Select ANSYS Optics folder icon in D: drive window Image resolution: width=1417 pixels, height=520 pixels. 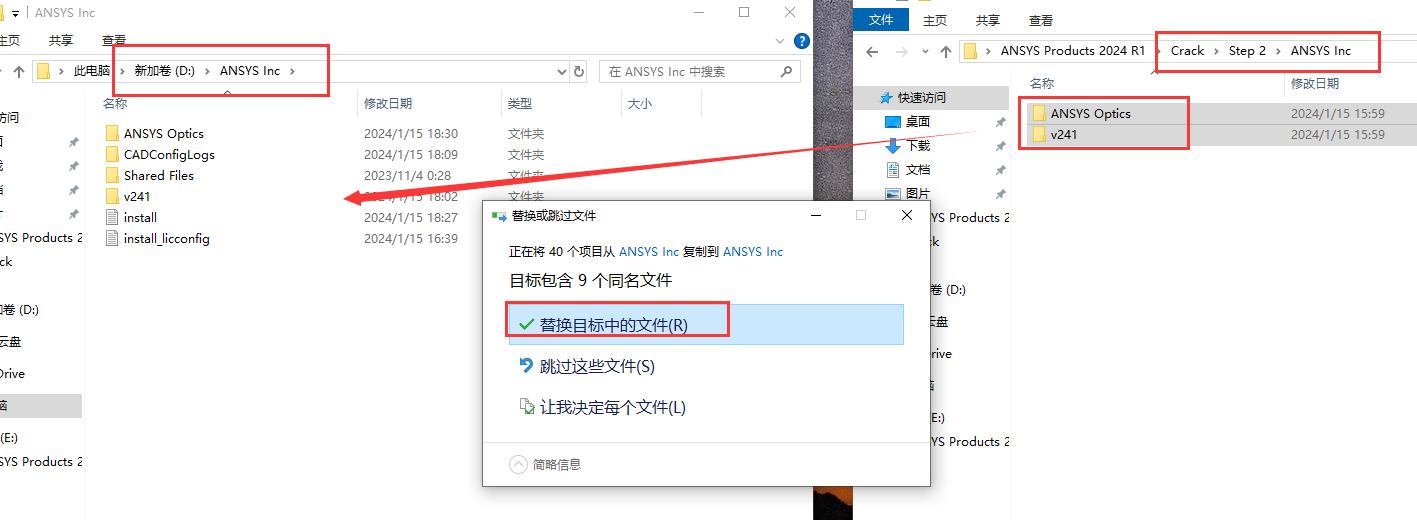tap(112, 133)
